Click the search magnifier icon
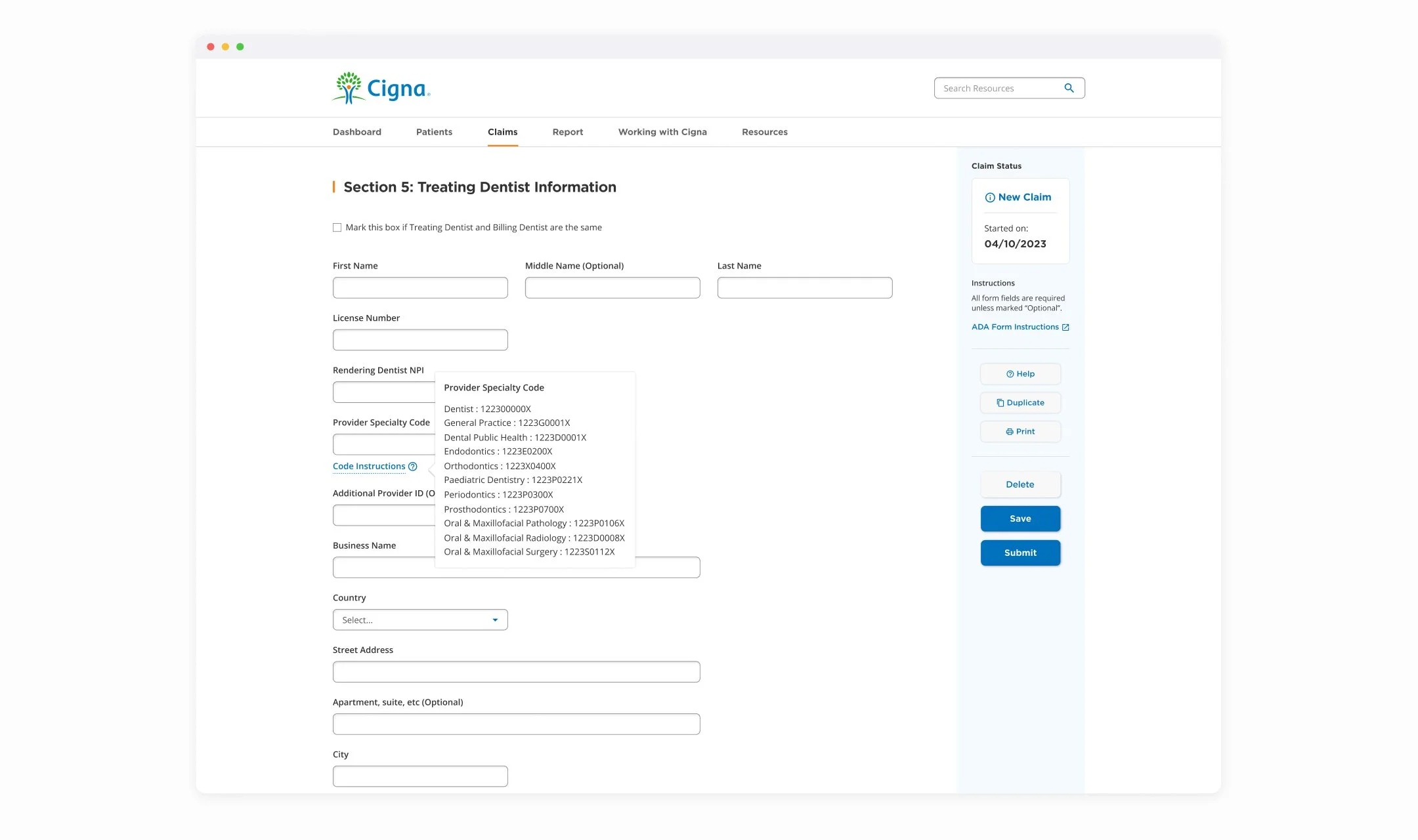 (x=1069, y=88)
